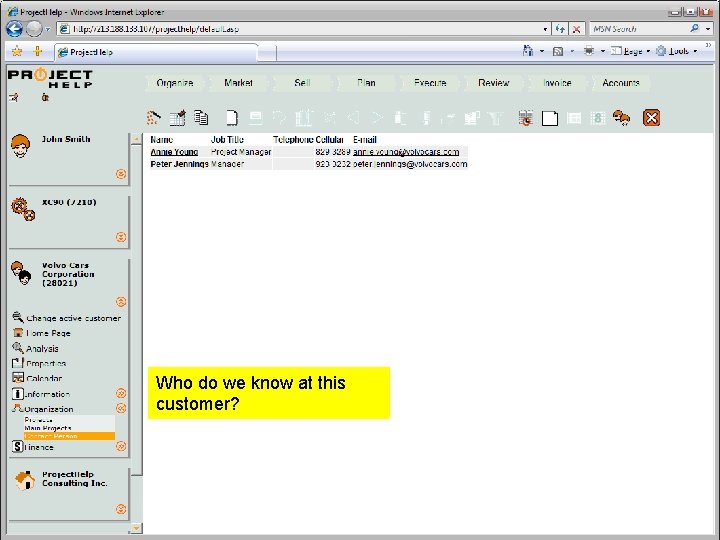Expand the Finance section

click(x=121, y=446)
